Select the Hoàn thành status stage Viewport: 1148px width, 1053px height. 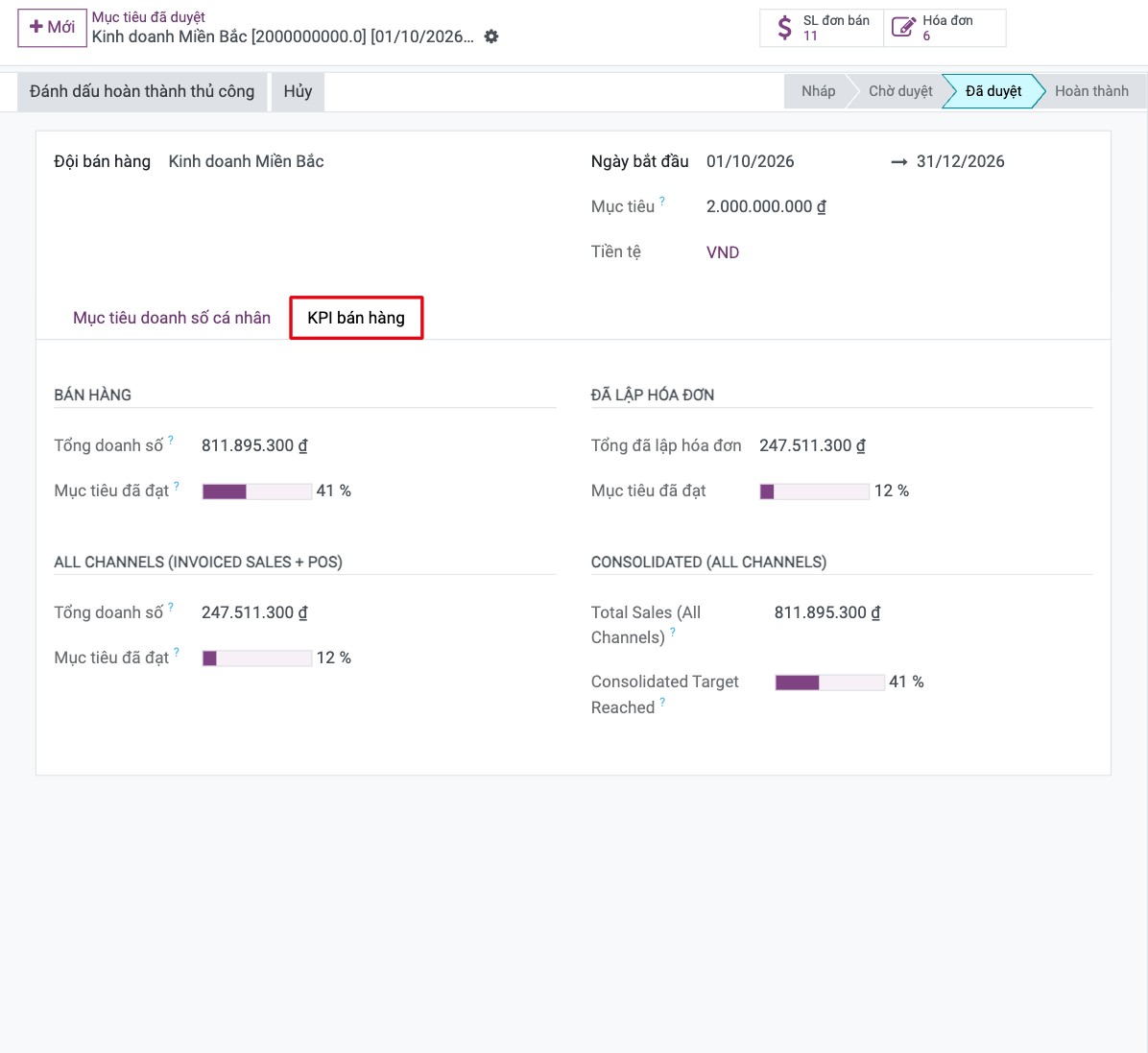point(1091,91)
